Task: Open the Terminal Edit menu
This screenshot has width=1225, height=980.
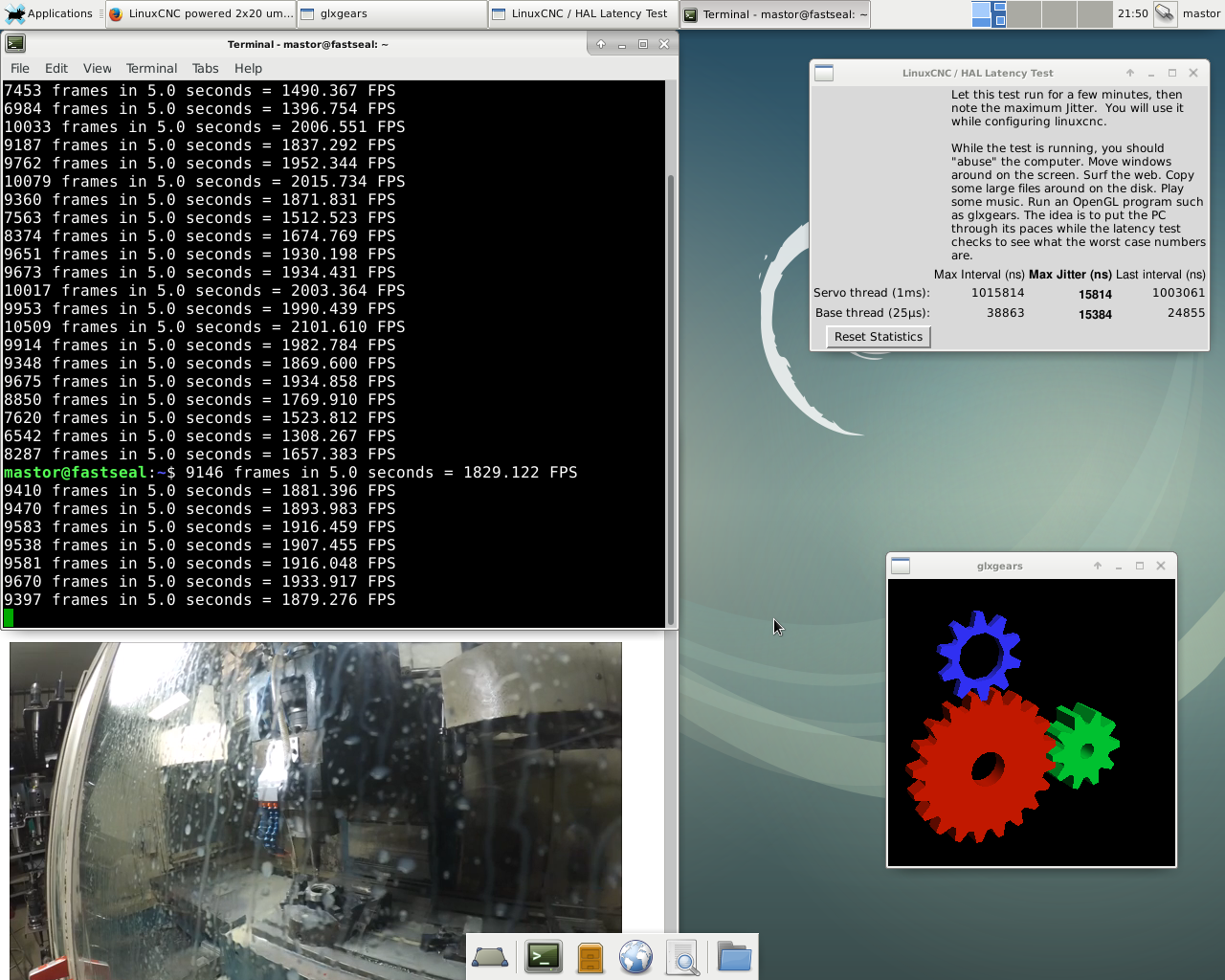Action: [56, 68]
